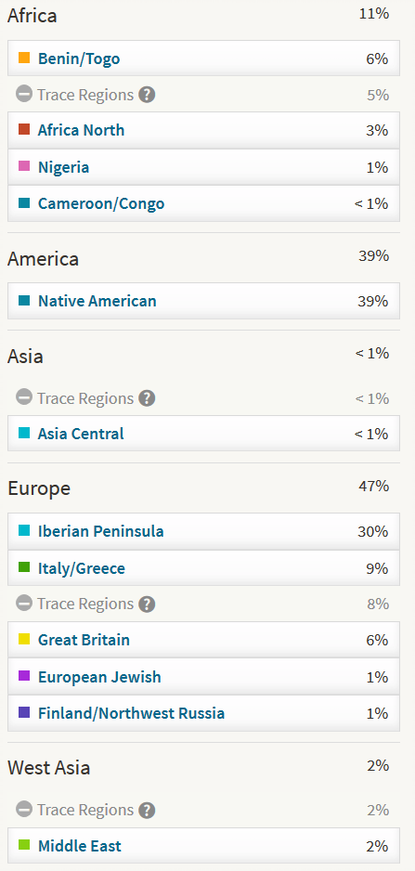
Task: Click red swatch next to Africa North
Action: (24, 129)
